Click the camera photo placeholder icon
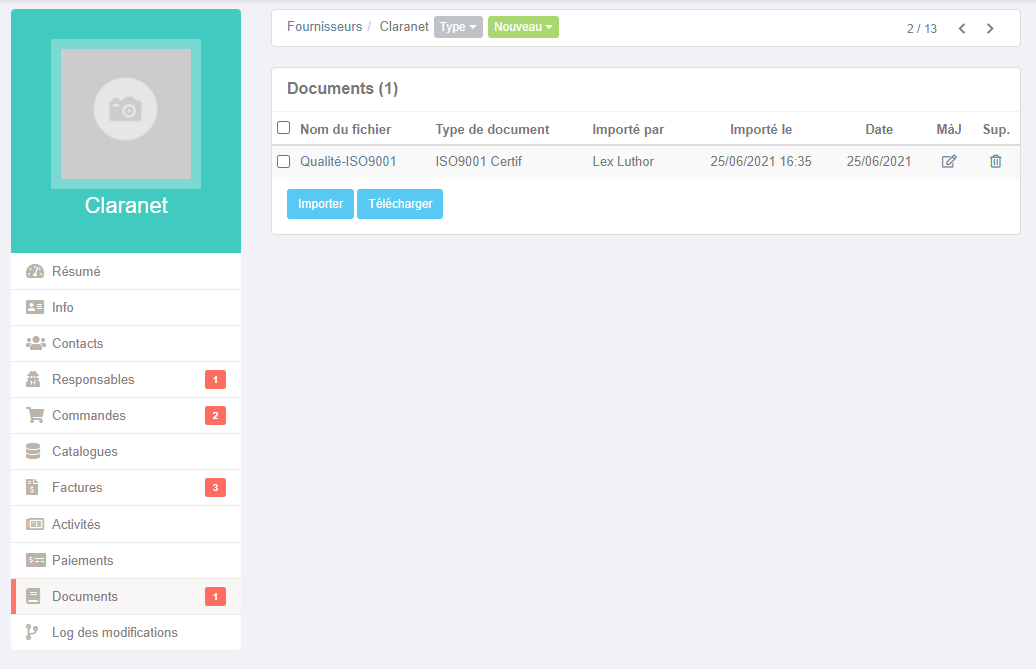This screenshot has width=1036, height=669. [x=126, y=109]
